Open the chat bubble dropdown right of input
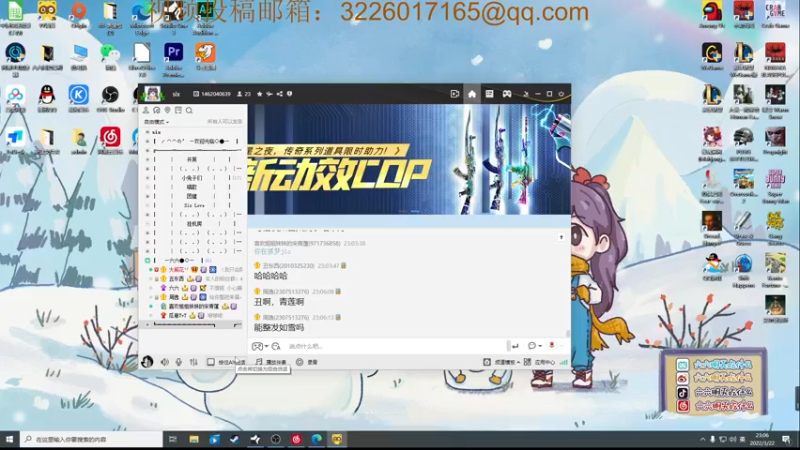800x450 pixels. [x=535, y=346]
